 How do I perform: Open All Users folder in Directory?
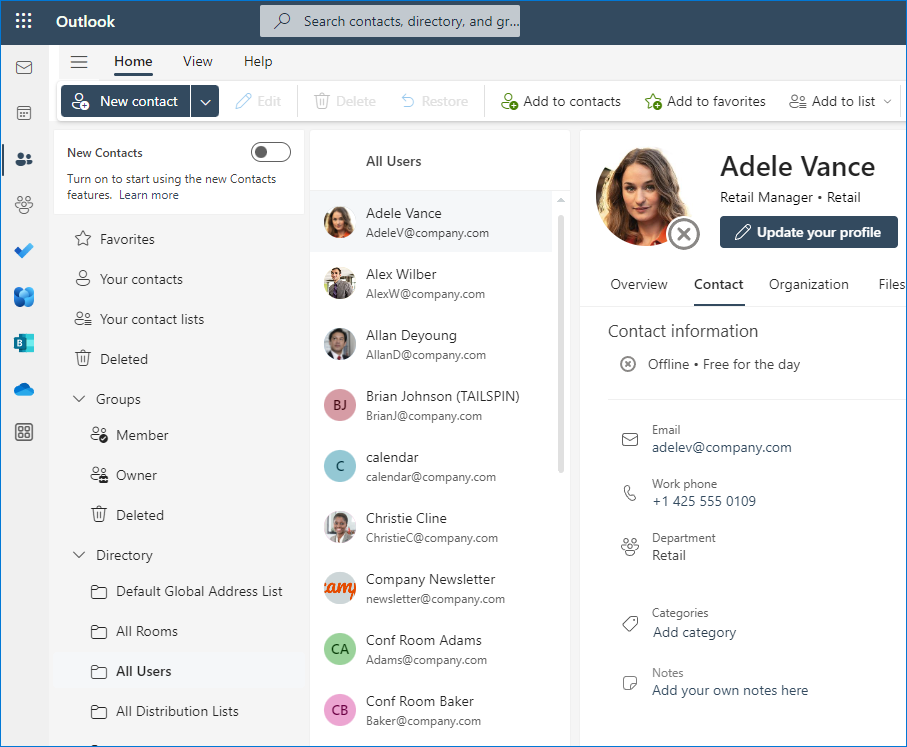click(x=179, y=671)
